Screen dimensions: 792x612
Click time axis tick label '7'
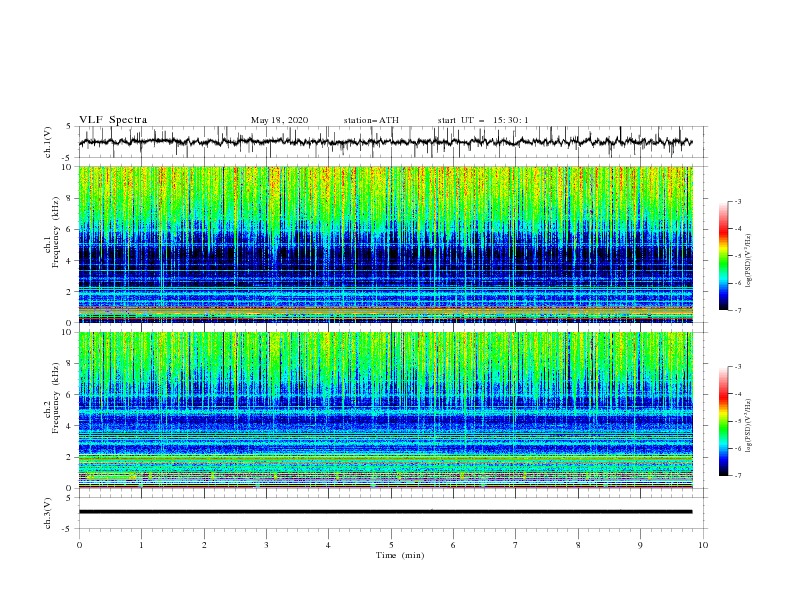coord(516,545)
